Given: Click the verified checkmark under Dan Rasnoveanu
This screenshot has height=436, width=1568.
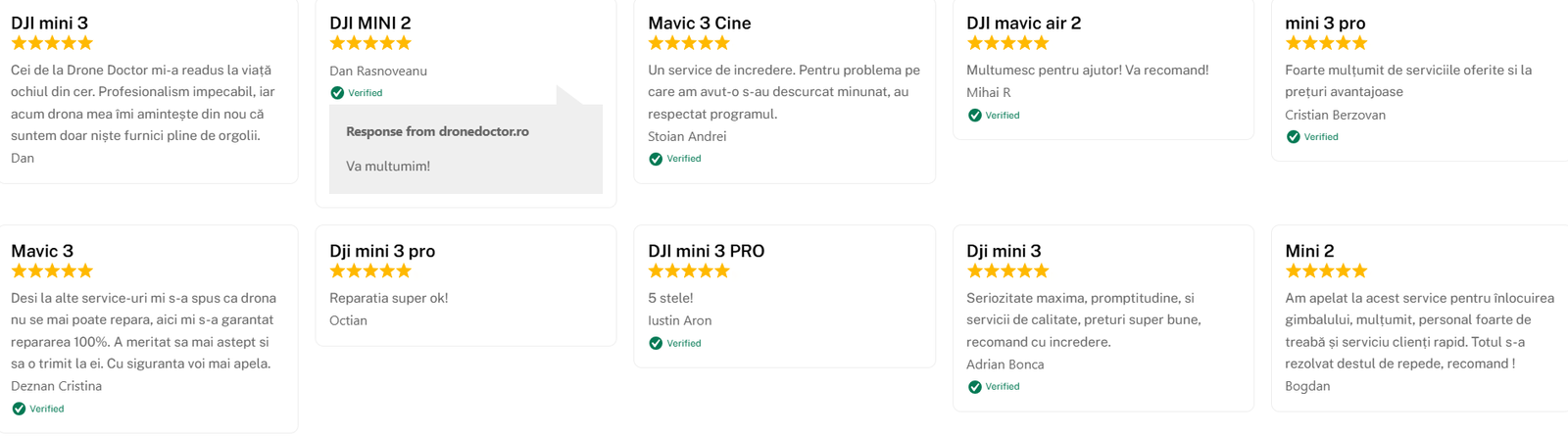Looking at the screenshot, I should pos(337,93).
